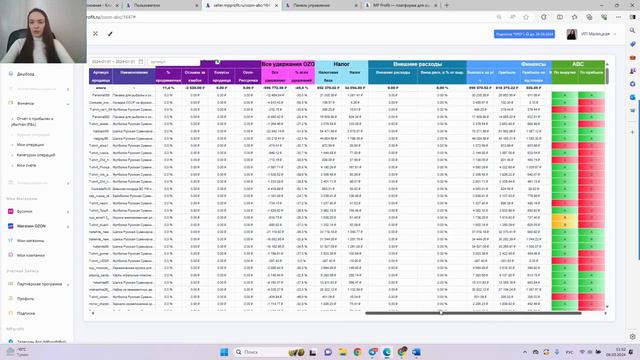The width and height of the screenshot is (640, 360).
Task: Click the blue subscription PROFI button
Action: 524,34
